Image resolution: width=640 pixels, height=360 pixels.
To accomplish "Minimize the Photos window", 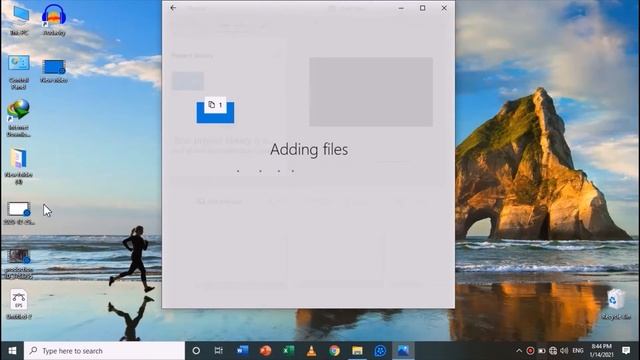I will [x=401, y=8].
